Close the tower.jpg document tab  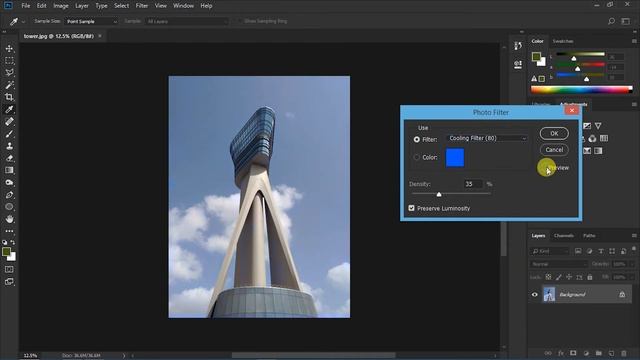coord(100,36)
